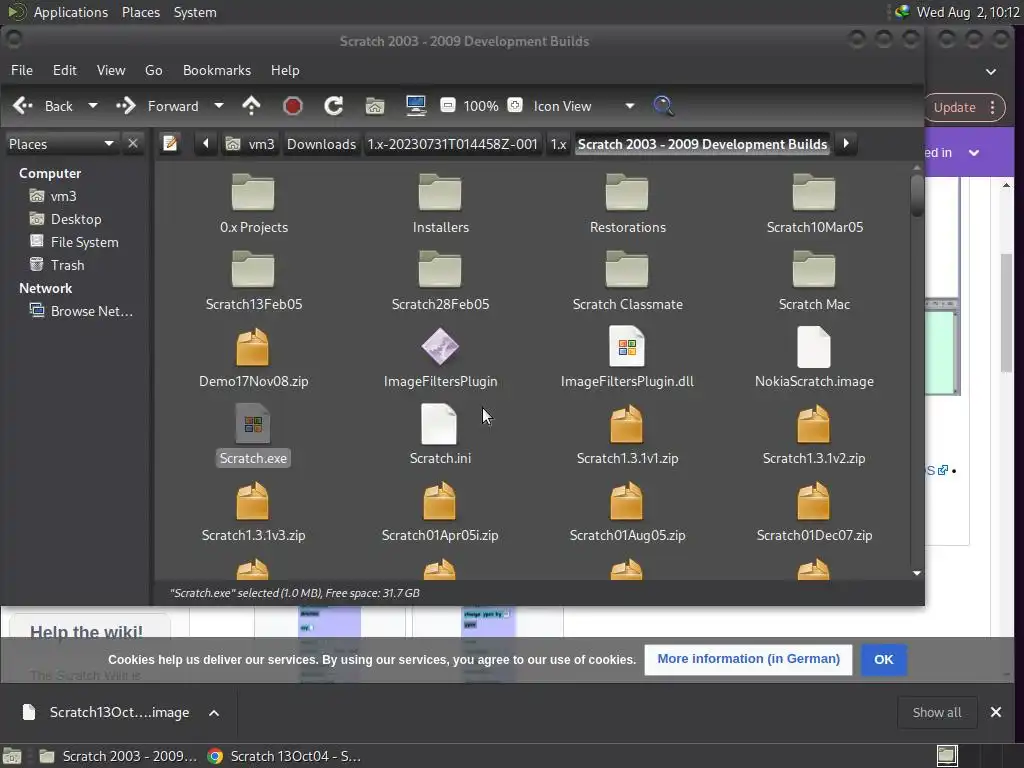The image size is (1024, 768).
Task: Select the Scratch28Feb05 folder
Action: [440, 281]
